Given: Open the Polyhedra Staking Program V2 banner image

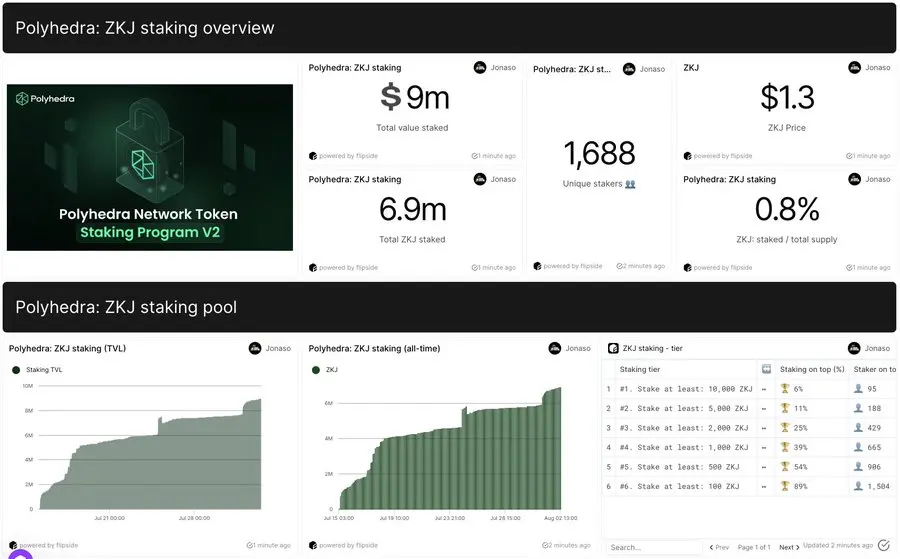Looking at the screenshot, I should [150, 167].
